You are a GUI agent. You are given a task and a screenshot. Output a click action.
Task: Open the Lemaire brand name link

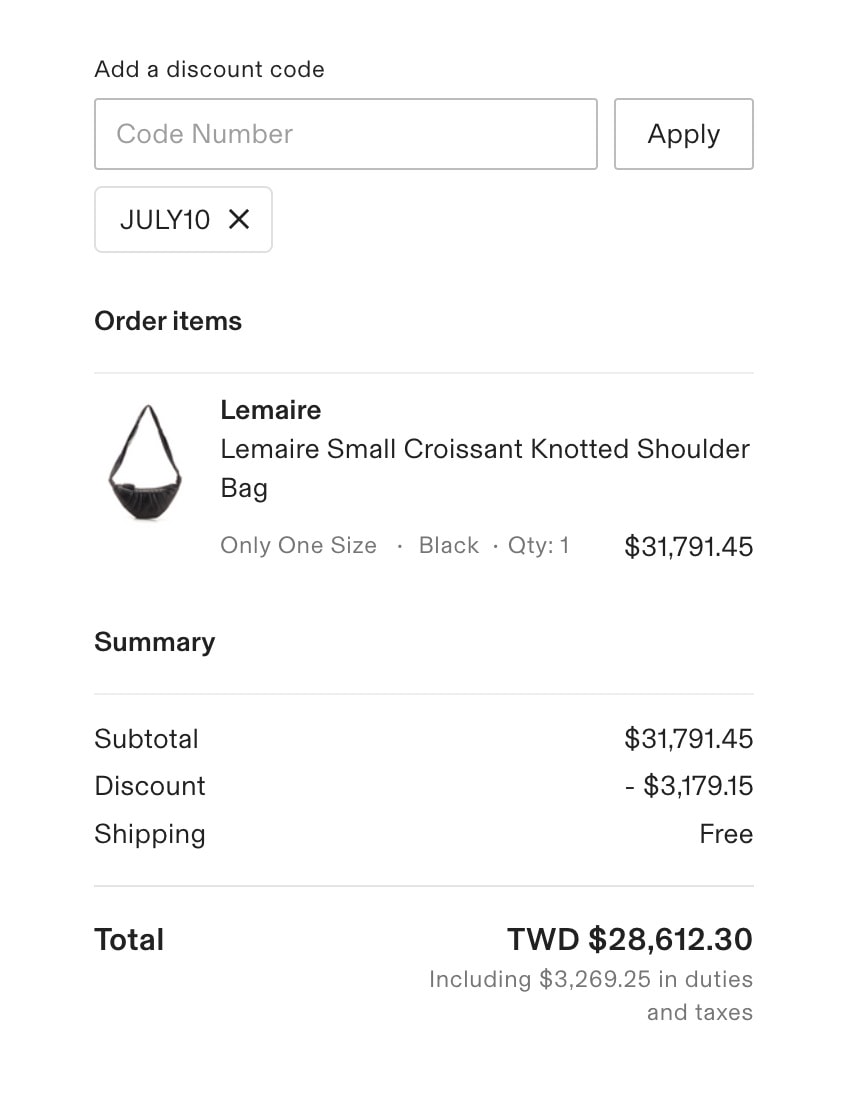pyautogui.click(x=271, y=410)
